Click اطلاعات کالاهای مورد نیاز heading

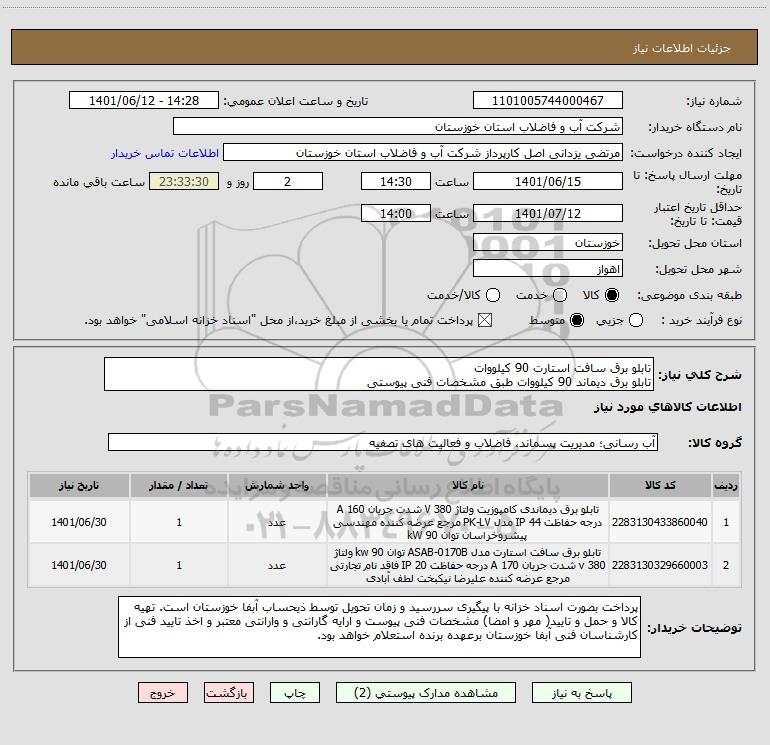point(667,407)
